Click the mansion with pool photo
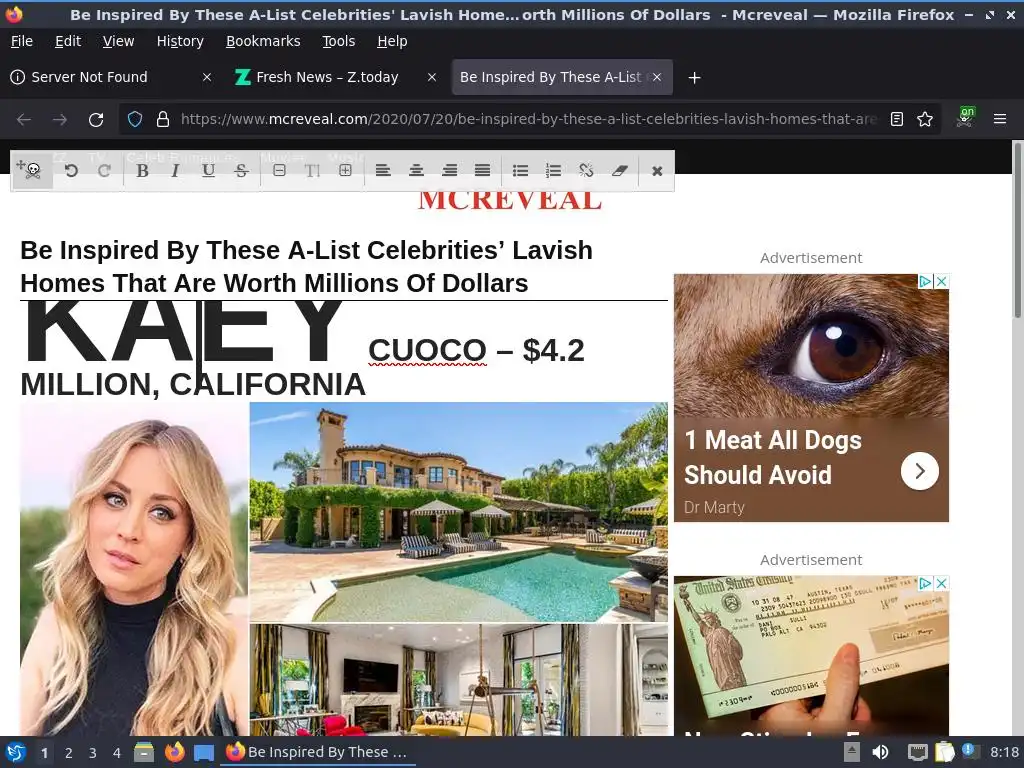The image size is (1024, 768). [458, 511]
